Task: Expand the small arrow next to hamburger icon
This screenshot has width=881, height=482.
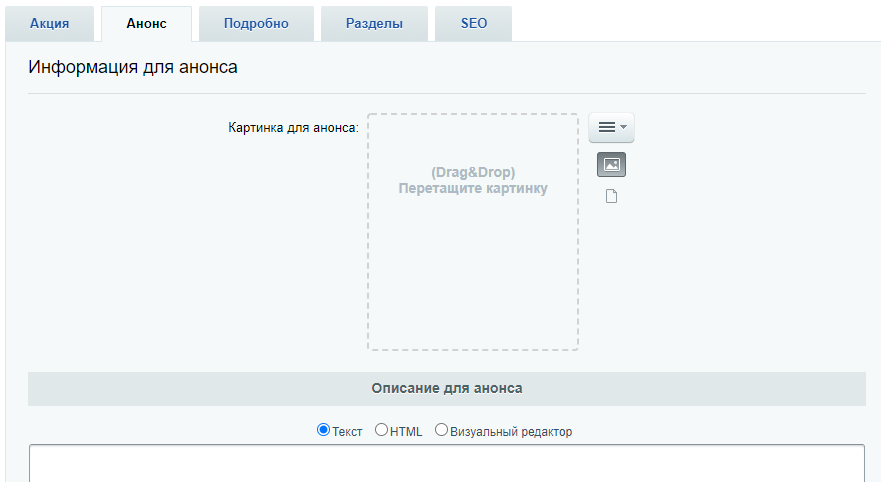Action: tap(623, 128)
